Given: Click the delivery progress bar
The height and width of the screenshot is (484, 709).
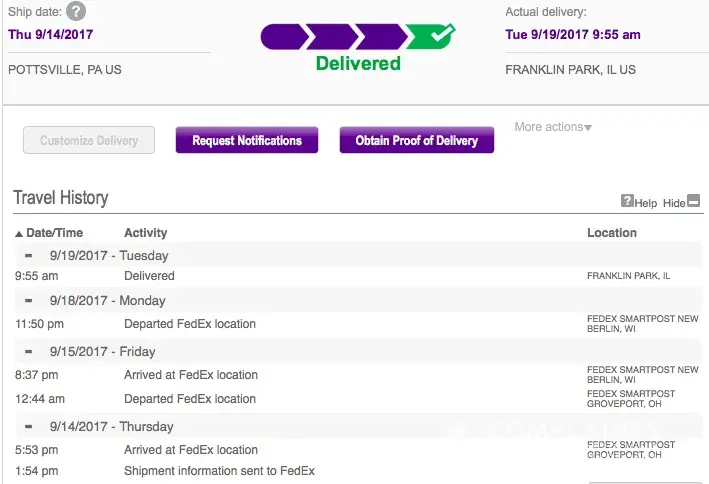Looking at the screenshot, I should click(x=357, y=37).
